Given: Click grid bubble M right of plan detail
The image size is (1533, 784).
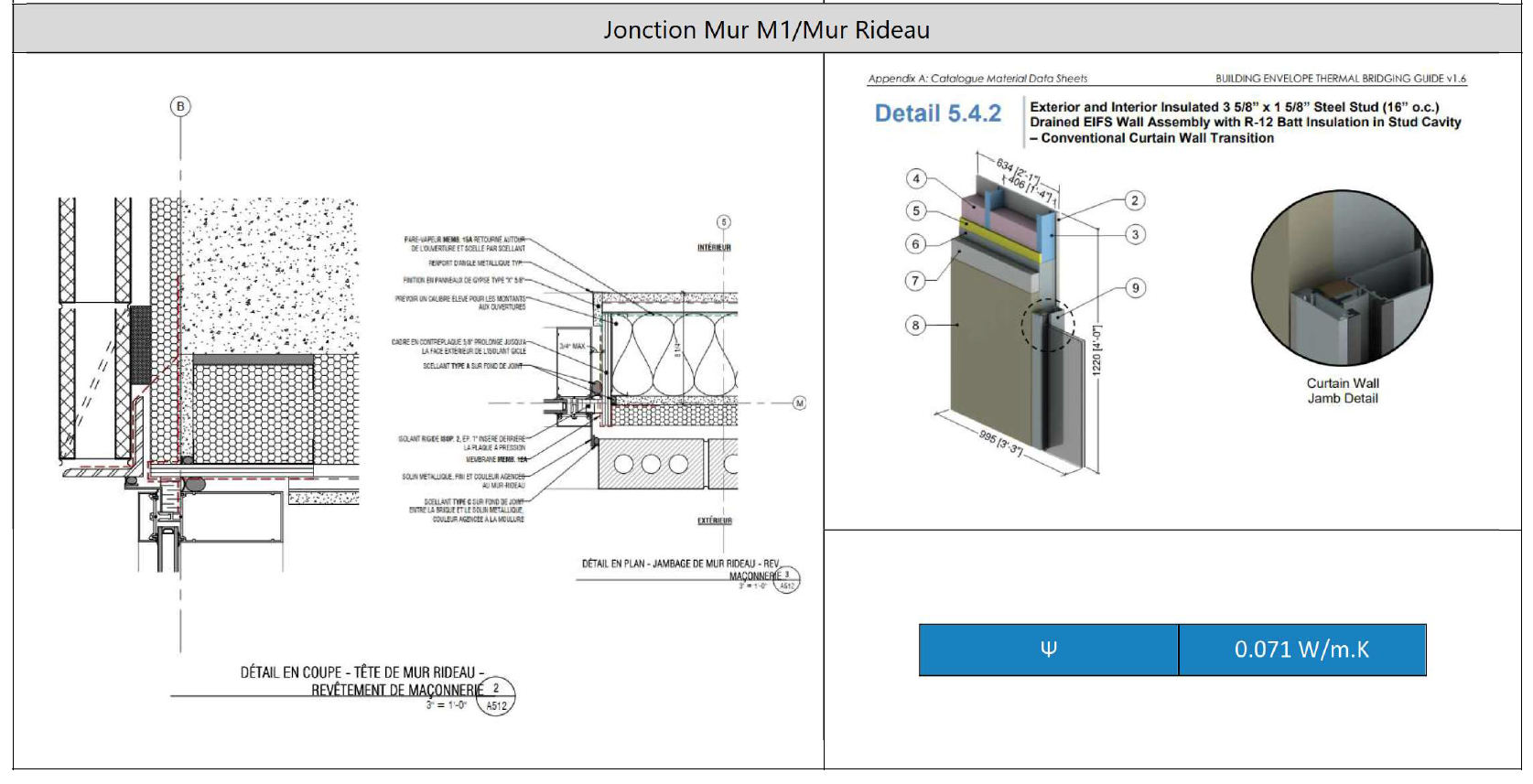Looking at the screenshot, I should click(799, 403).
